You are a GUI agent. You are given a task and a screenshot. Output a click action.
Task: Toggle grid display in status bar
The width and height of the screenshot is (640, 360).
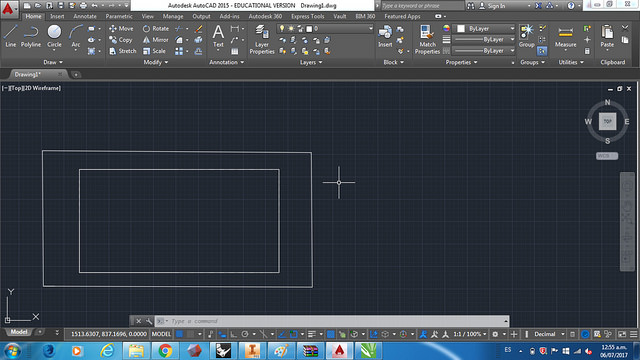179,334
